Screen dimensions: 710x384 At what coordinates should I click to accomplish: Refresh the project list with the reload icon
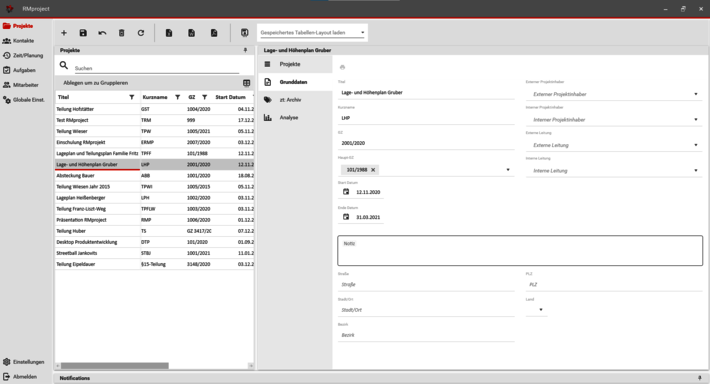coord(141,33)
